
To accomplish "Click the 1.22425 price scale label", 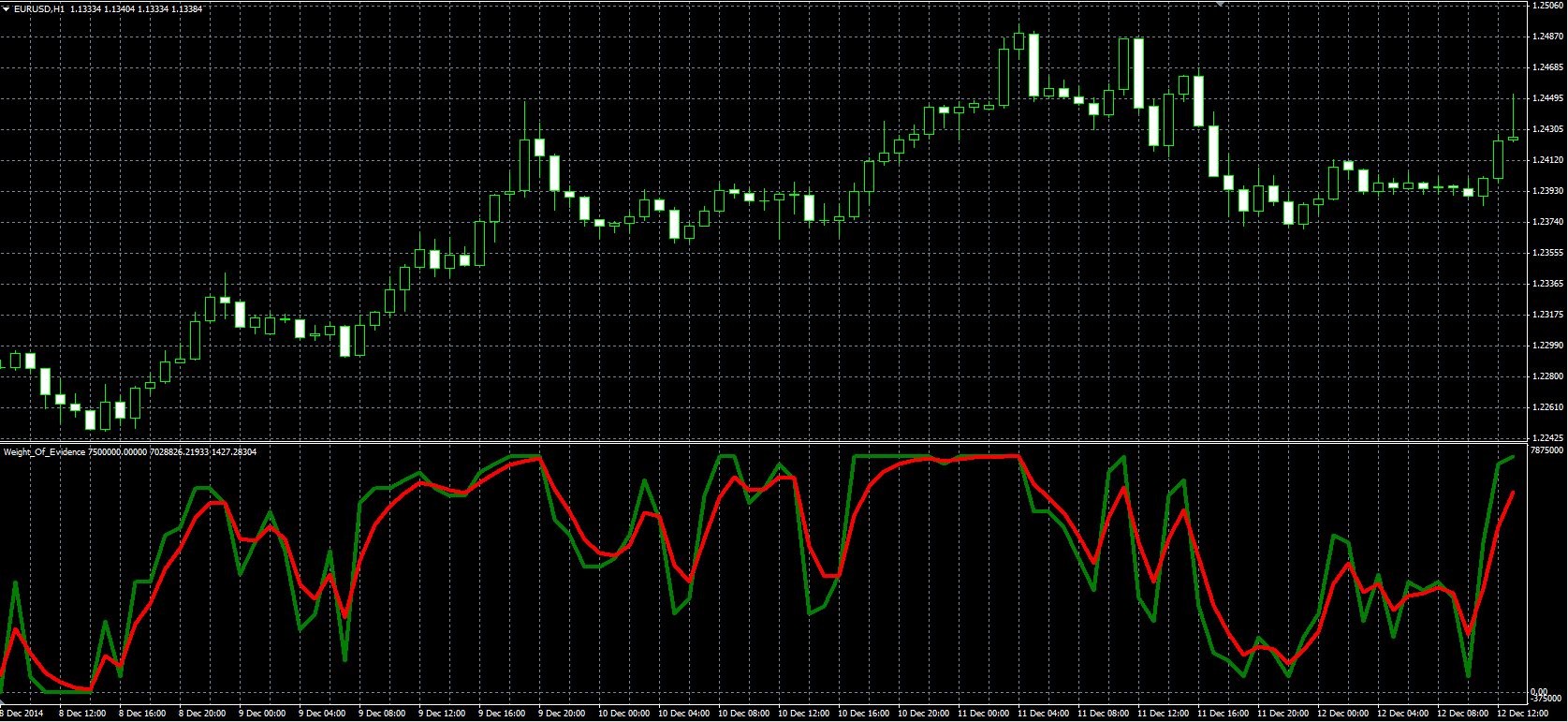I will pyautogui.click(x=1549, y=437).
